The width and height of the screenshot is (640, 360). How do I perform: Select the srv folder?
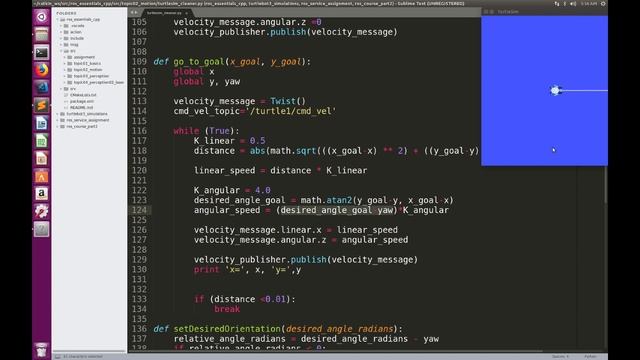click(x=73, y=89)
